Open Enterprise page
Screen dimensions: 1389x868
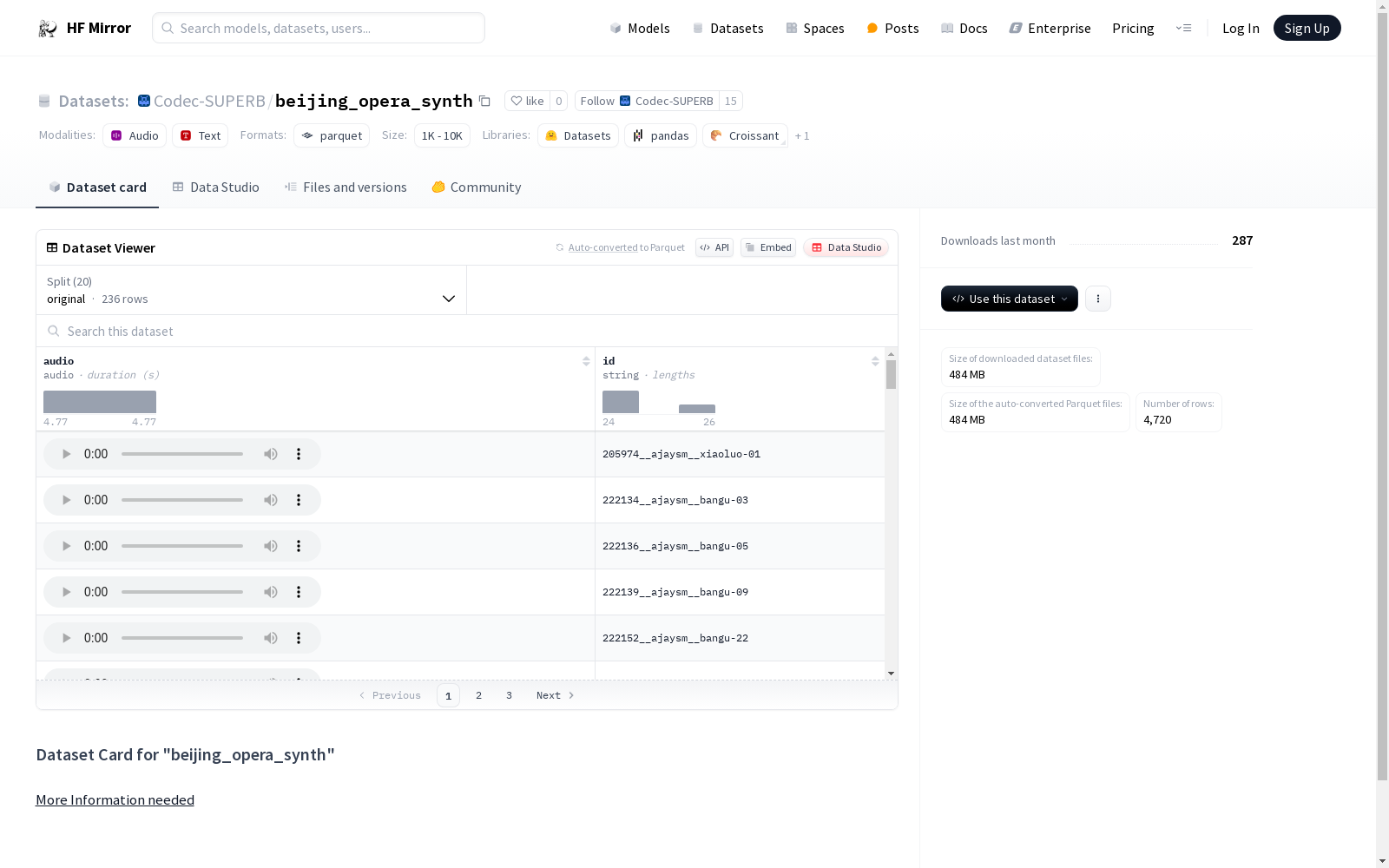(1050, 28)
